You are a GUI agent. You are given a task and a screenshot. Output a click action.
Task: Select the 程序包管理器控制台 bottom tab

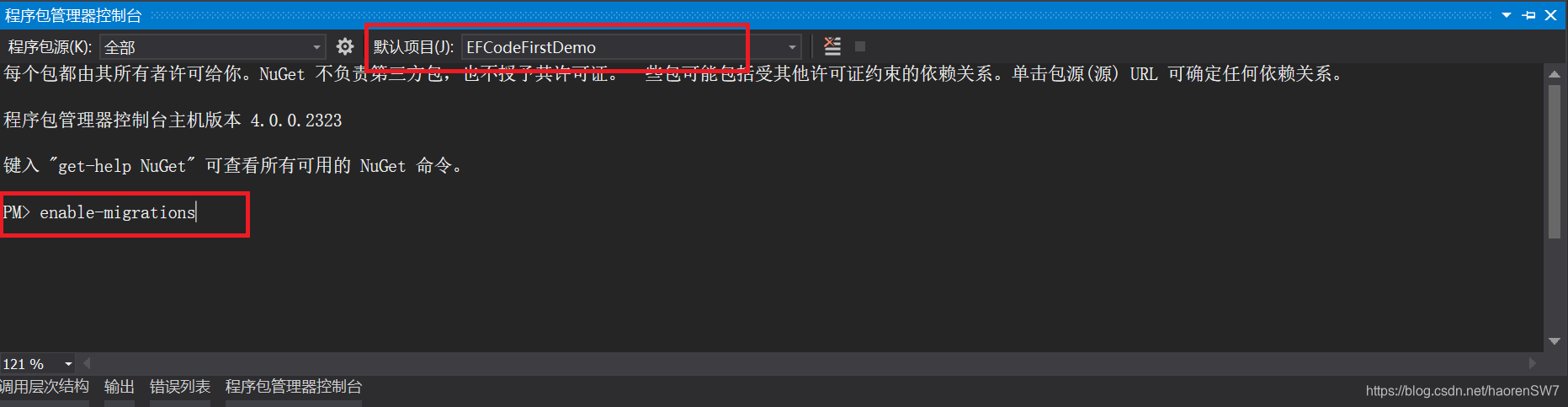294,387
